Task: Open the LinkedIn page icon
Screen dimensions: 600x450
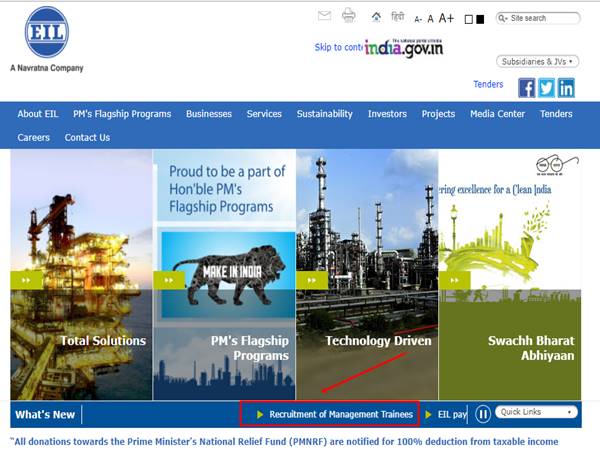Action: tap(566, 88)
